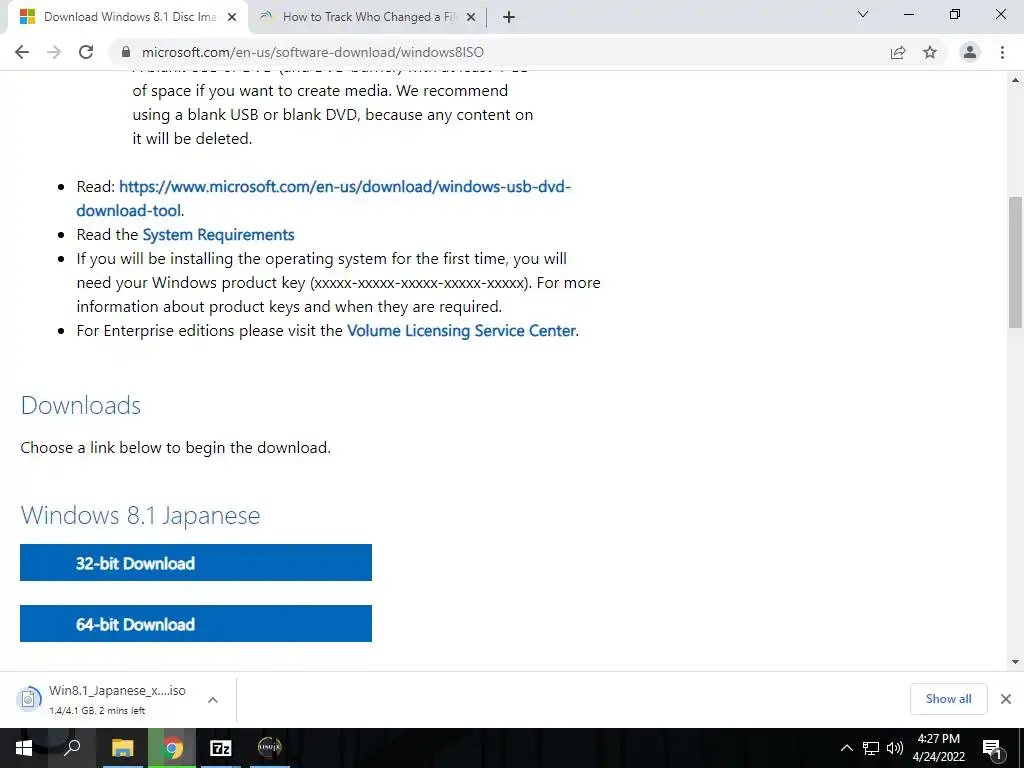Image resolution: width=1024 pixels, height=768 pixels.
Task: Click page scrollbar thumb
Action: pos(1016,261)
